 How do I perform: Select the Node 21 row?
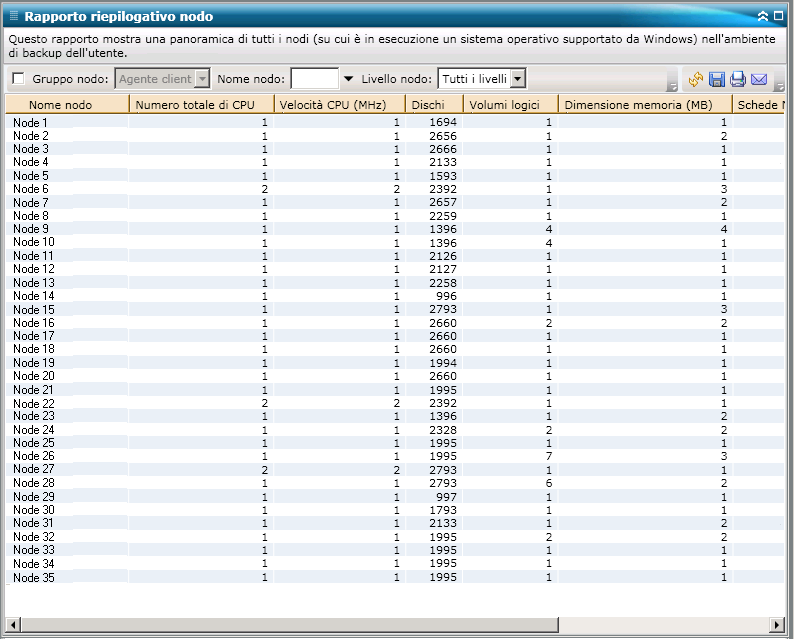395,390
